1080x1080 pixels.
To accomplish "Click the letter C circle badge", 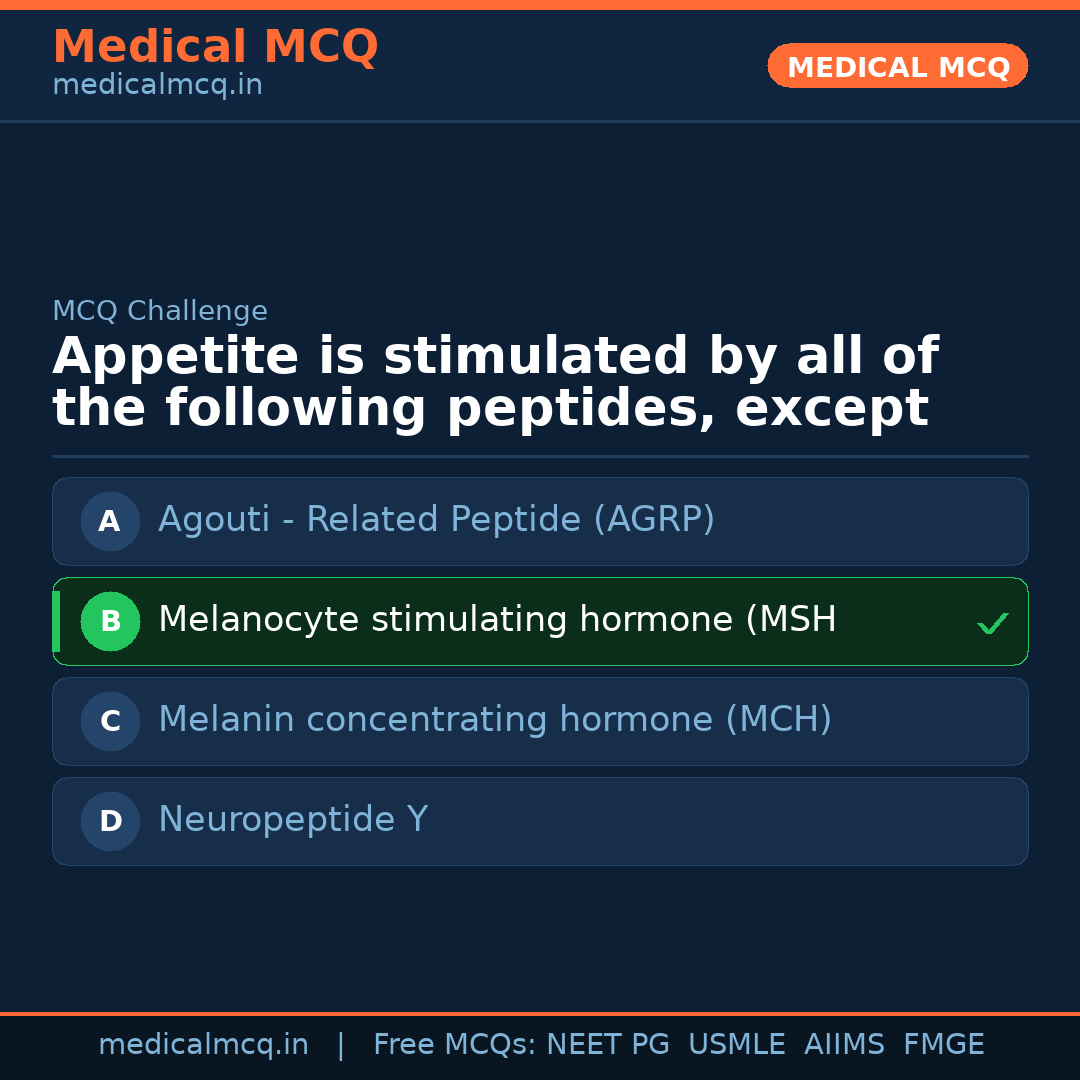I will tap(110, 721).
